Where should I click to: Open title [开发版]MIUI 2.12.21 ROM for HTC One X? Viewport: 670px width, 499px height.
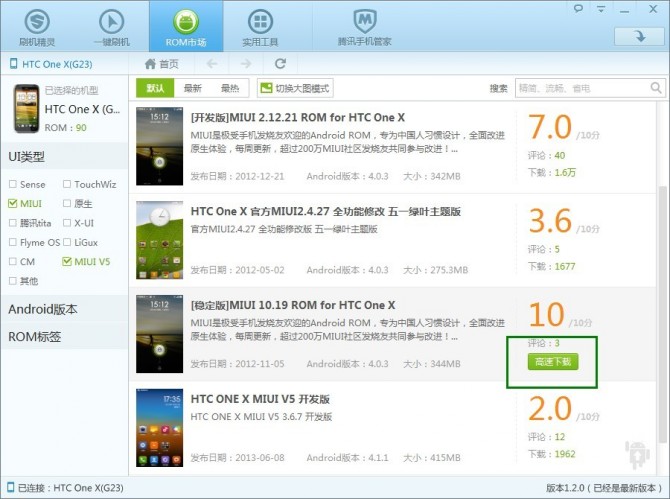pos(298,117)
